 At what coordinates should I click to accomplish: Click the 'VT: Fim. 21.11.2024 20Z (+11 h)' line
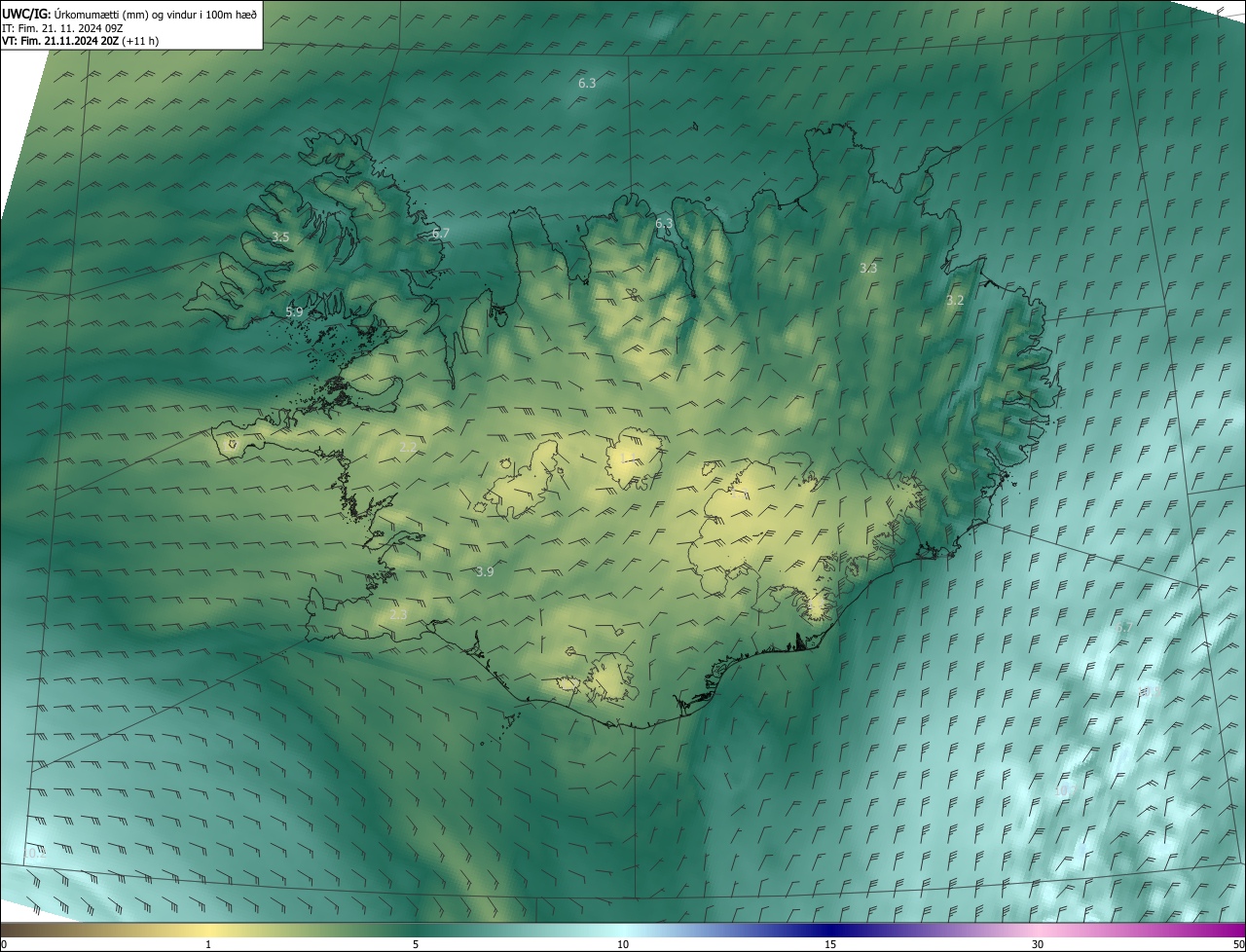(81, 41)
